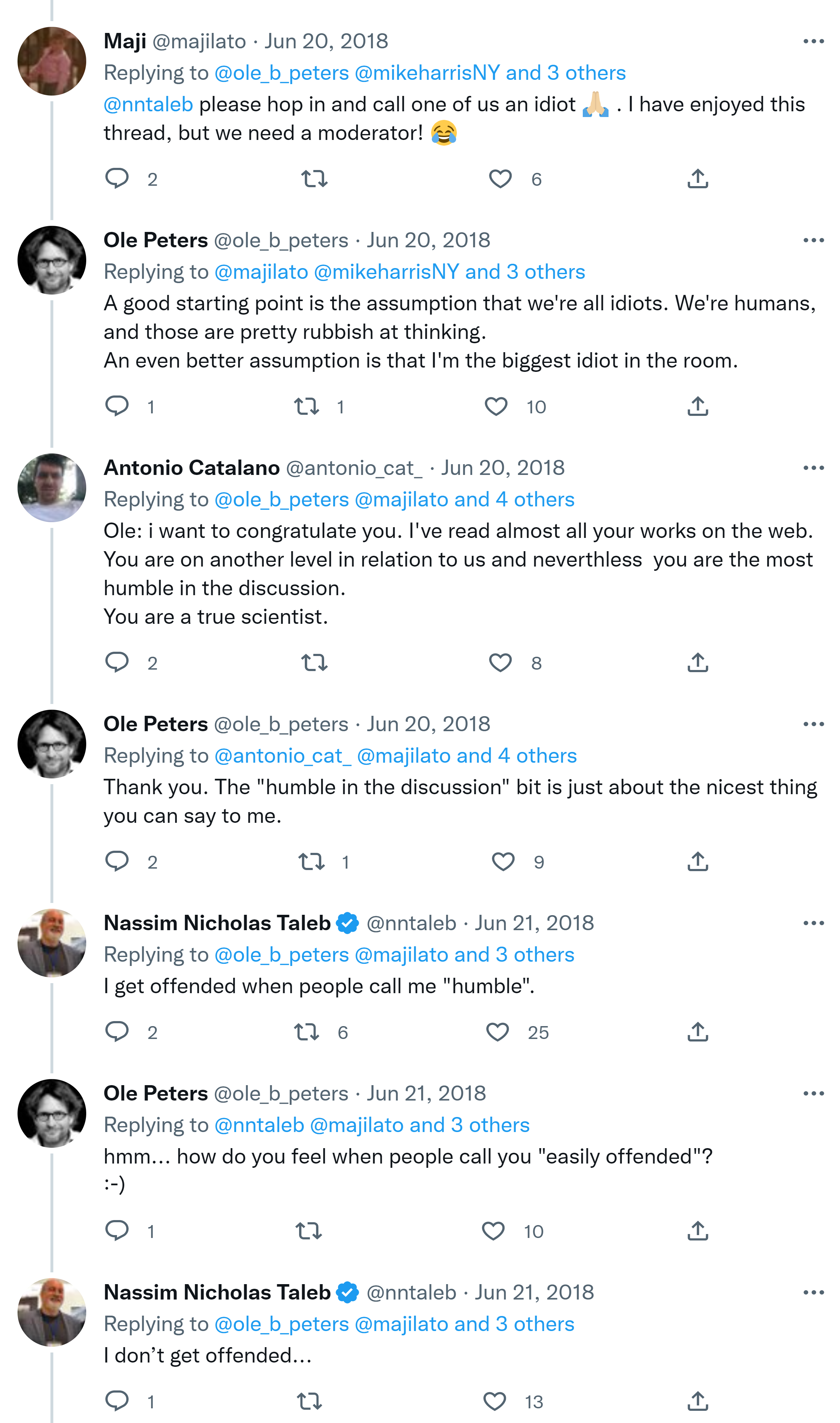Screen dimensions: 840x1423
Task: Open more options on Maji's tweet
Action: [x=813, y=41]
